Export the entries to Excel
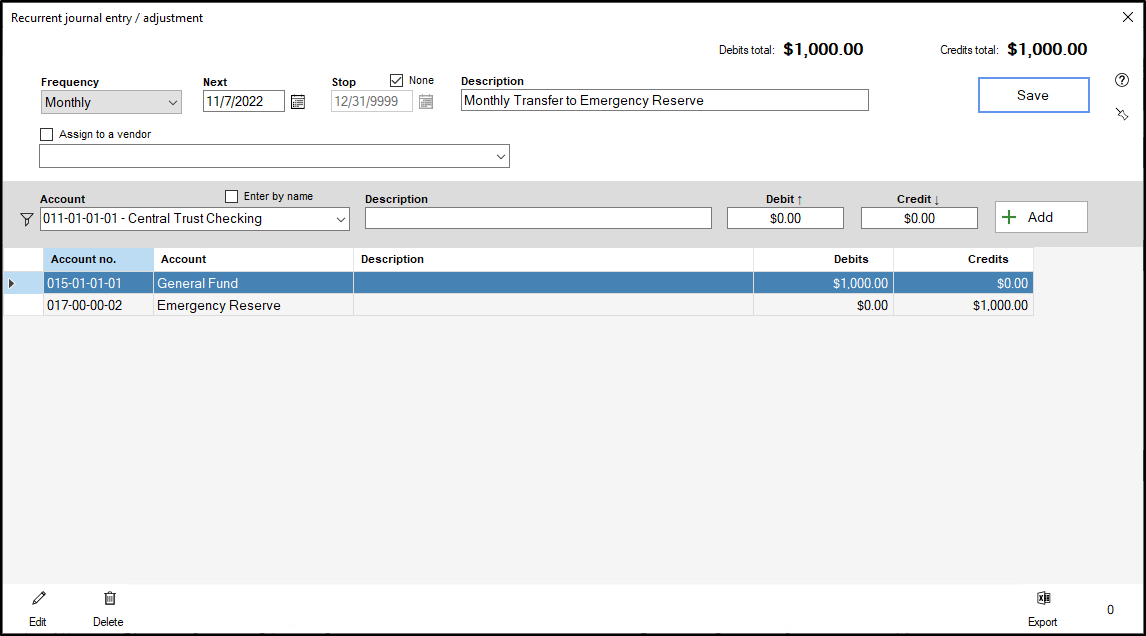The image size is (1146, 636). pyautogui.click(x=1043, y=599)
